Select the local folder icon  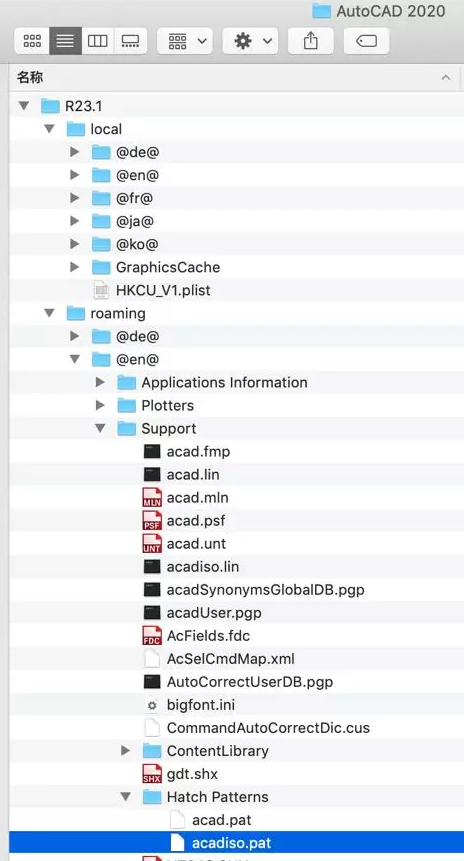[x=76, y=128]
